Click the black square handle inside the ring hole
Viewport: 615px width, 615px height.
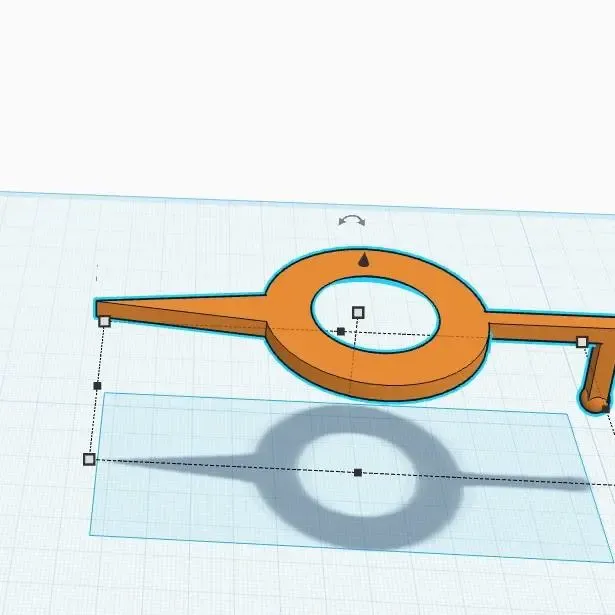tap(341, 331)
